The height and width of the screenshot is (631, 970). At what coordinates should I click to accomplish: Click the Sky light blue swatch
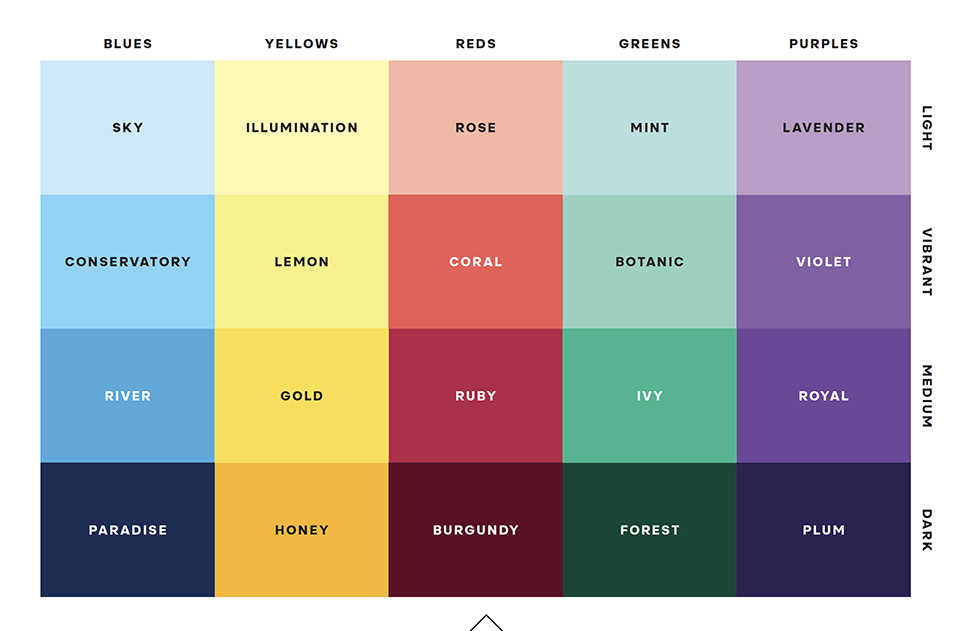[127, 127]
